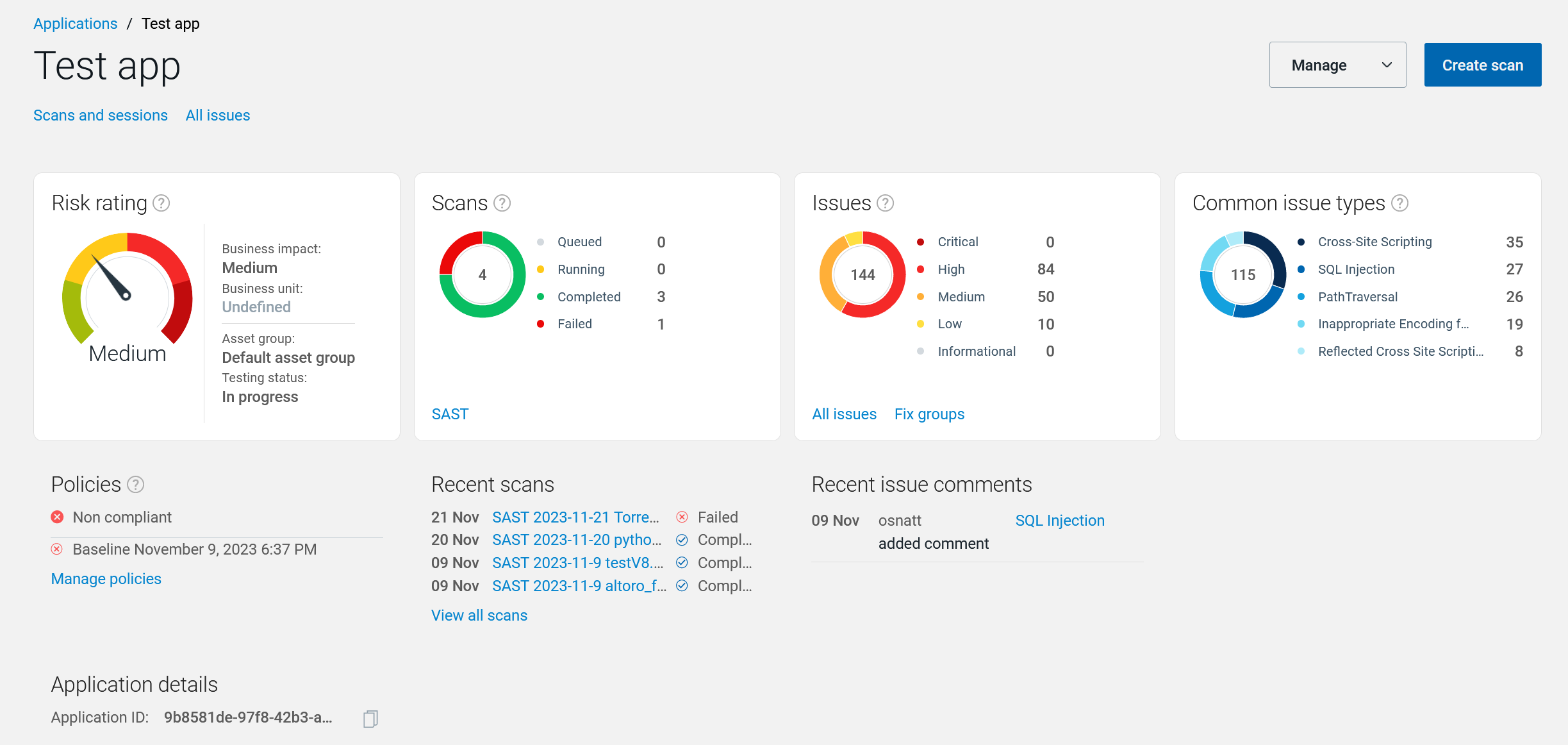This screenshot has width=1568, height=745.
Task: Click the Policies help icon
Action: [x=135, y=485]
